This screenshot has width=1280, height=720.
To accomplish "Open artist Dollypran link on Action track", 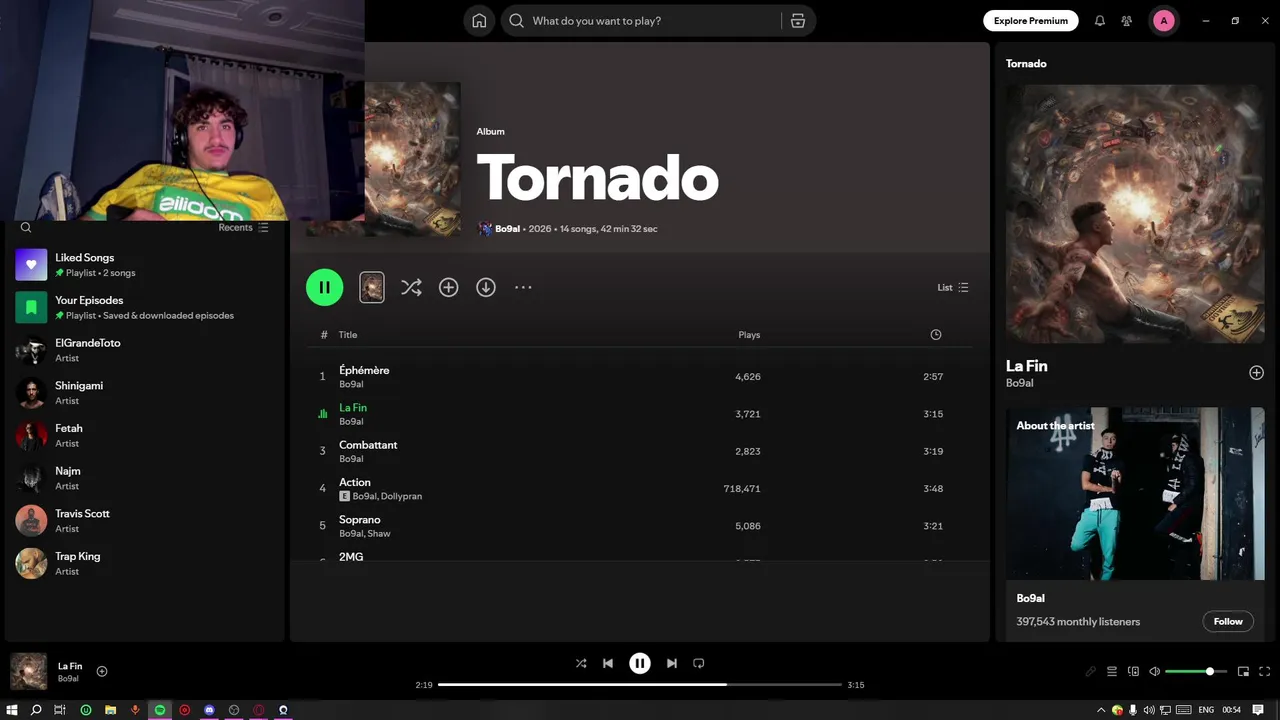I will point(401,497).
